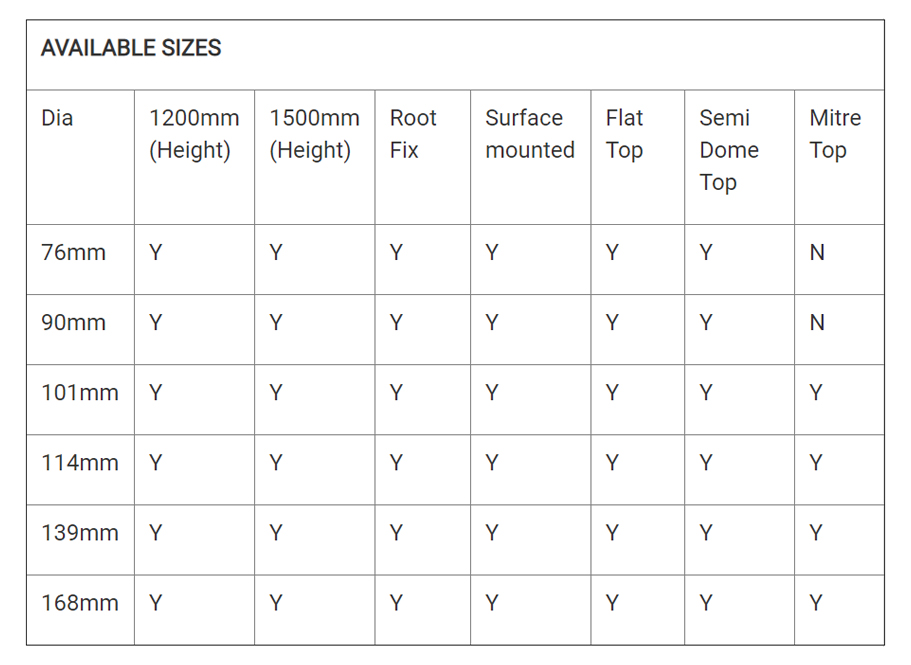Select the 114mm diameter row label

click(x=80, y=463)
